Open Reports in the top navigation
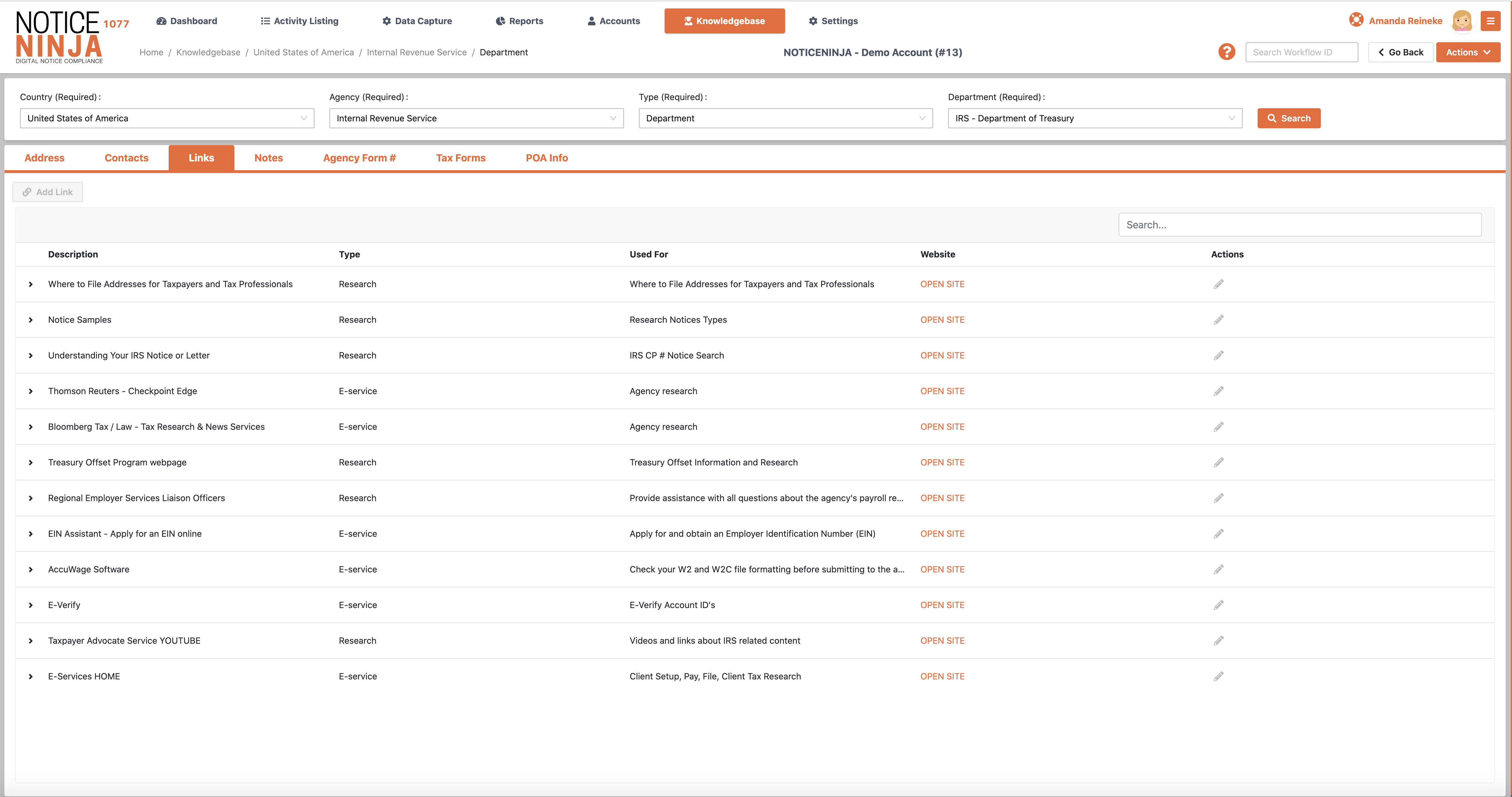Viewport: 1512px width, 797px height. pos(519,21)
